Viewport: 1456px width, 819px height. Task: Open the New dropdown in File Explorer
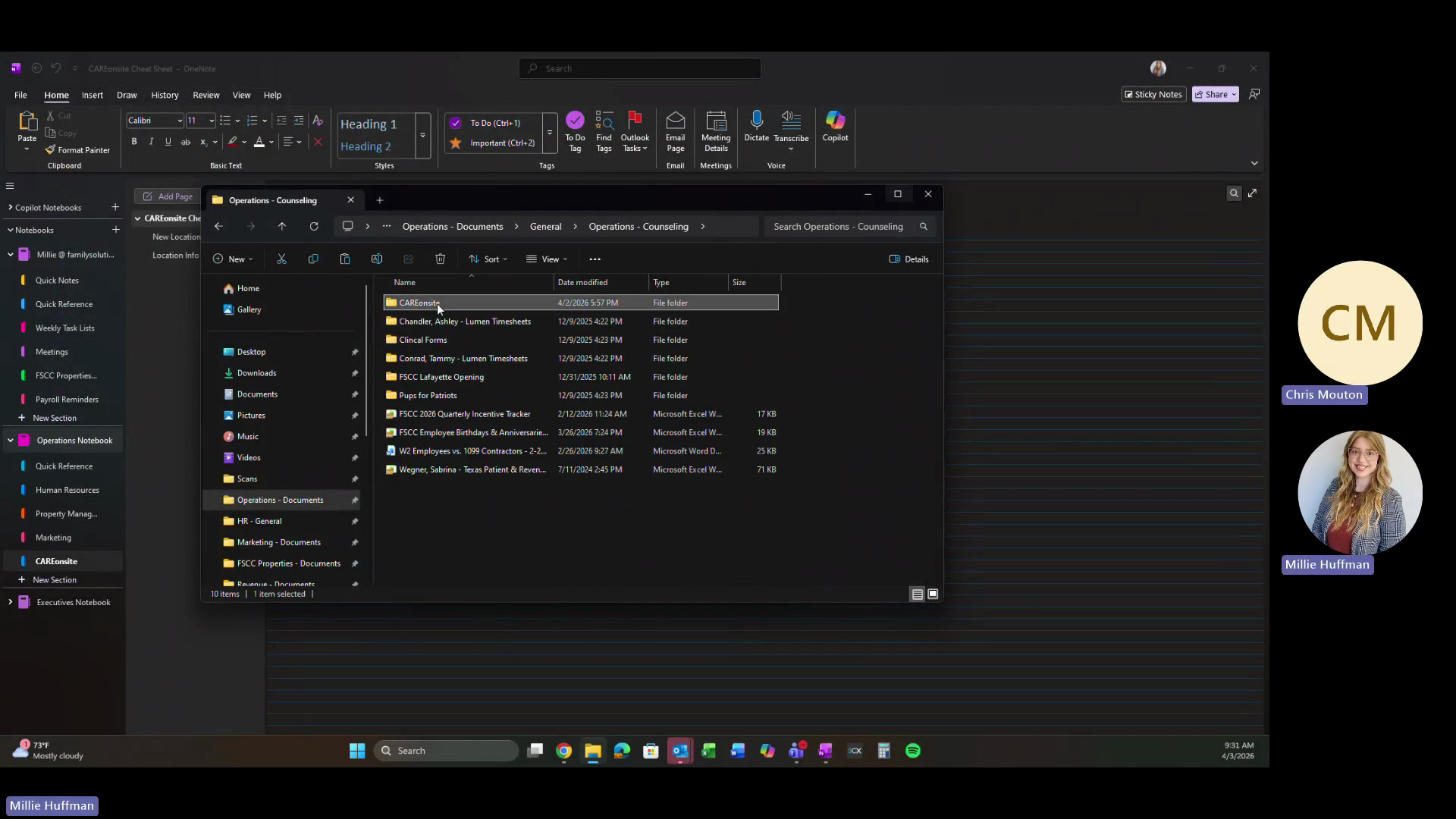click(233, 259)
